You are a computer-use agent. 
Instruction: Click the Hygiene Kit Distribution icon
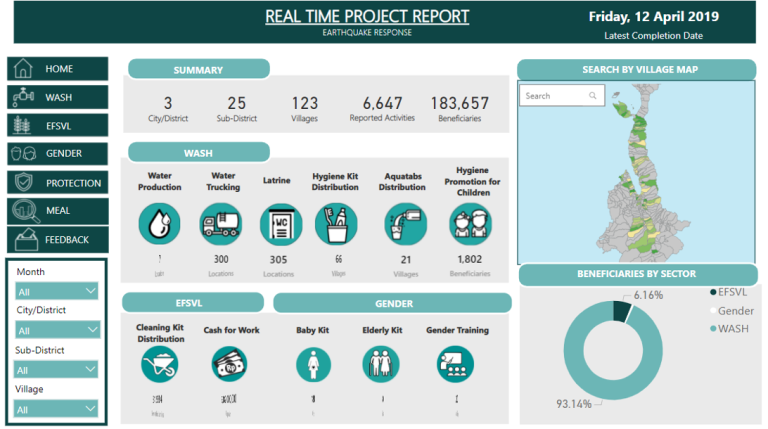click(335, 224)
